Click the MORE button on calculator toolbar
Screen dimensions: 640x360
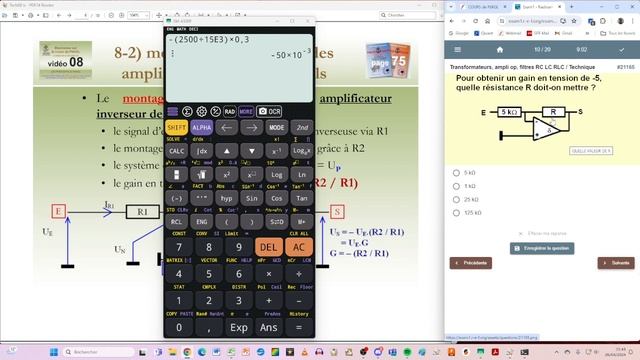pos(246,111)
